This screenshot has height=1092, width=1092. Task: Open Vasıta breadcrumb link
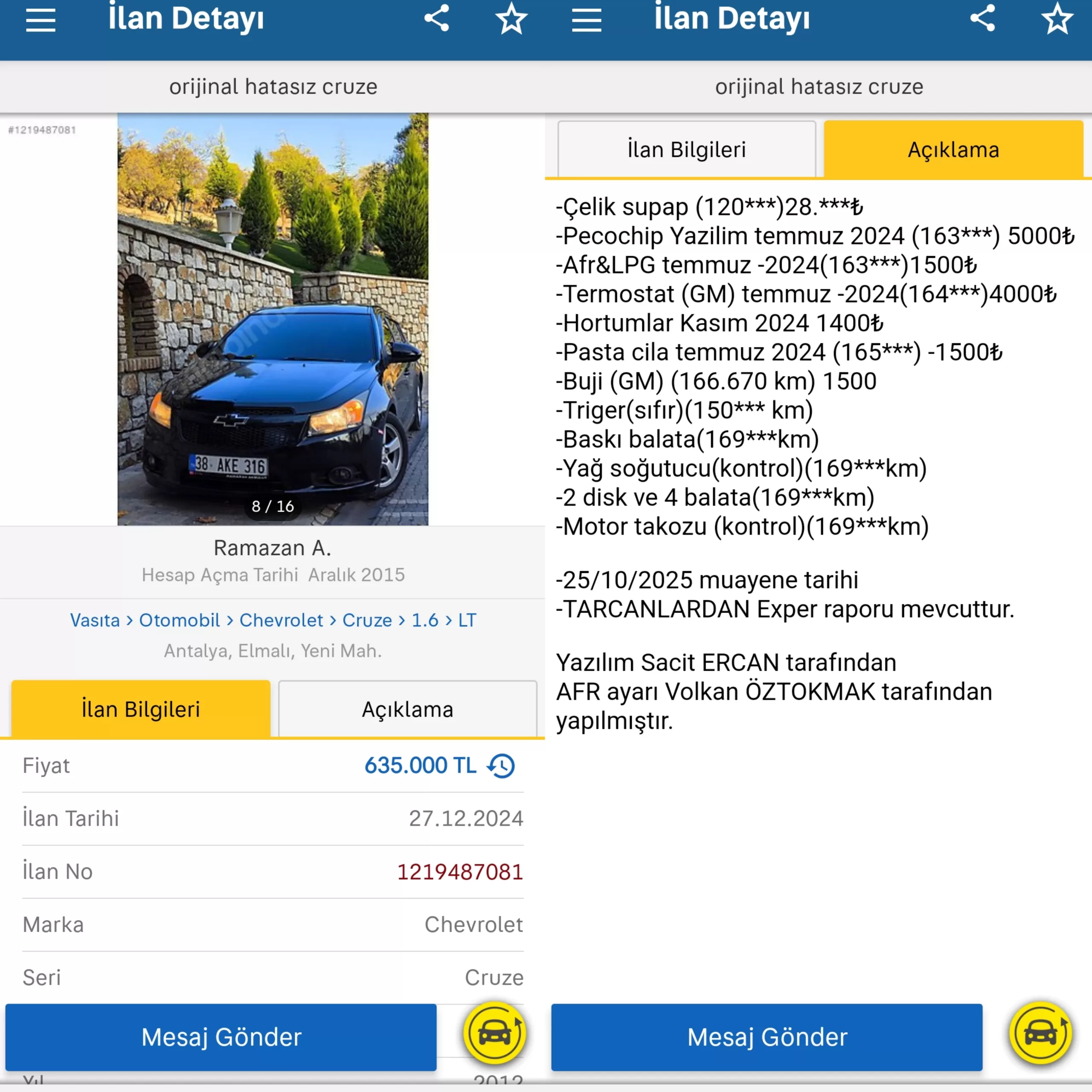point(95,620)
